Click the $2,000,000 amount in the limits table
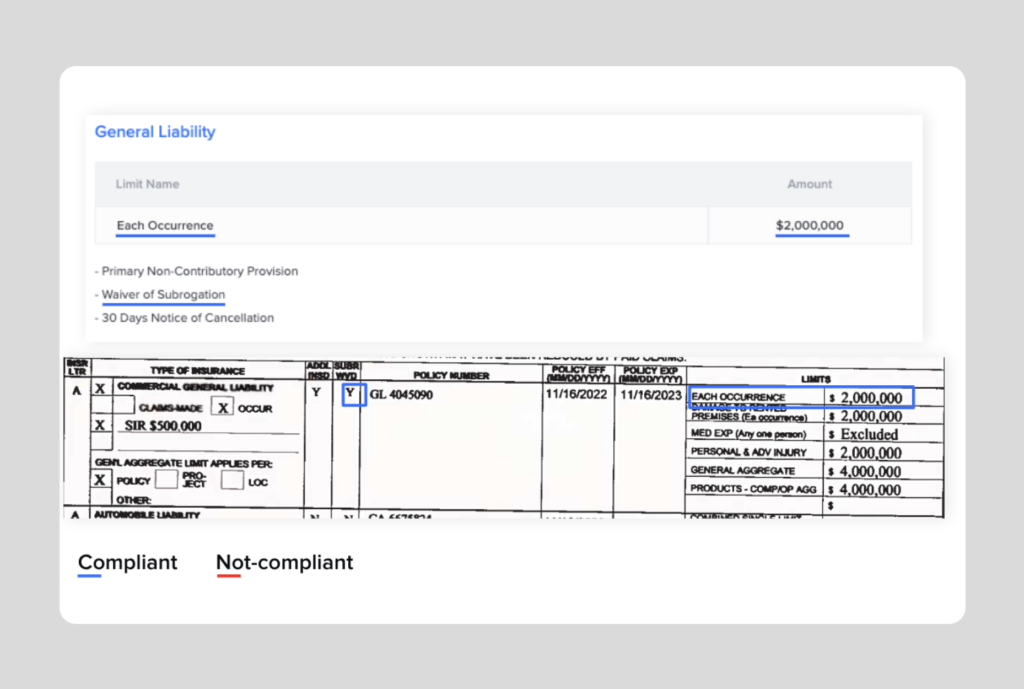1024x689 pixels. click(810, 225)
